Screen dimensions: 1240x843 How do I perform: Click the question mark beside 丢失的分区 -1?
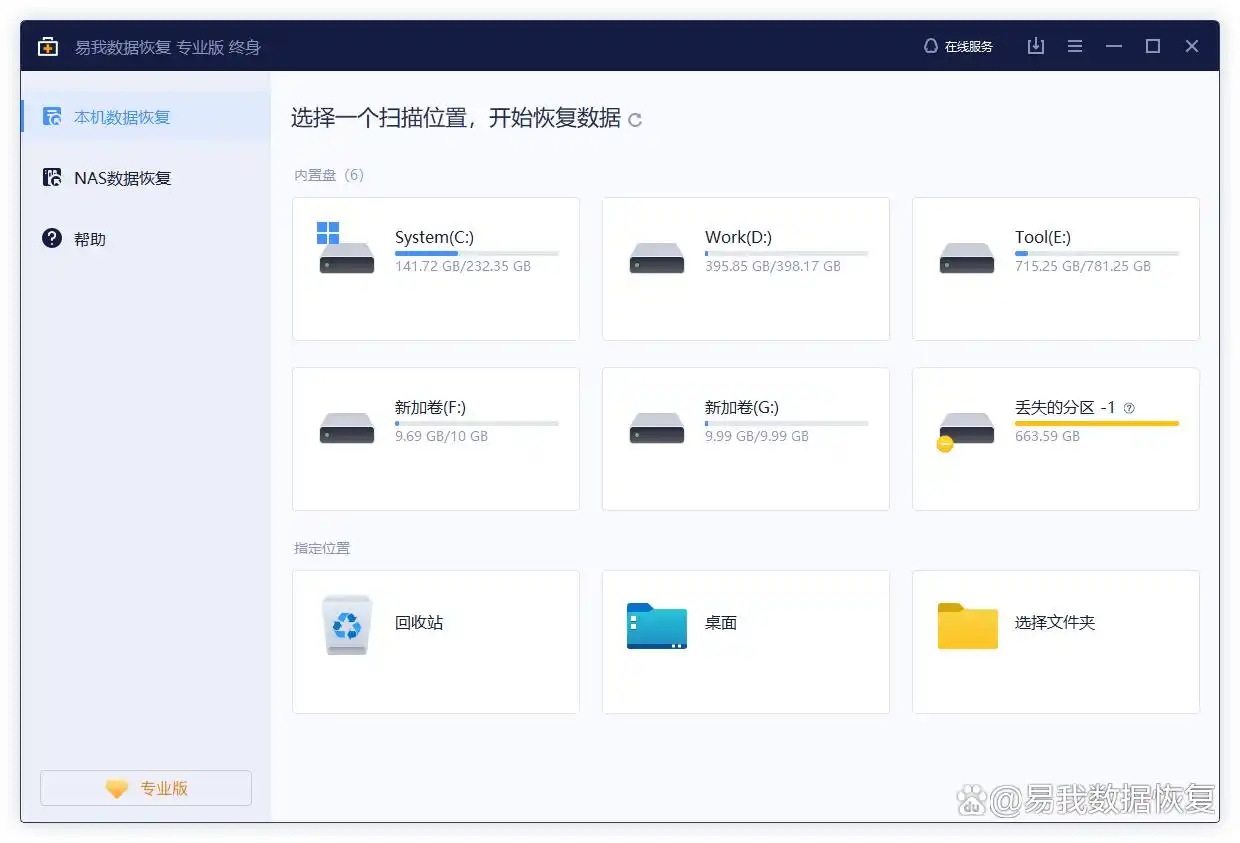click(1129, 407)
